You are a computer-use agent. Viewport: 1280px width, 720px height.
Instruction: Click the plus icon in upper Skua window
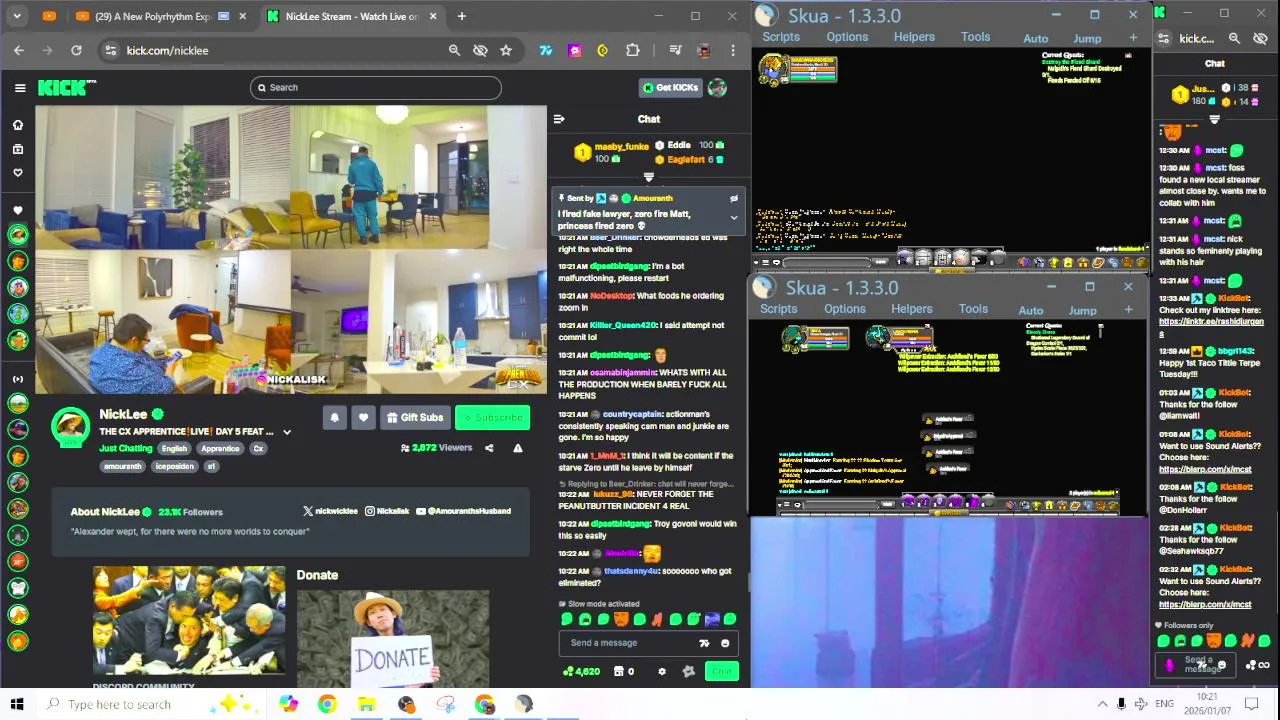coord(1133,38)
